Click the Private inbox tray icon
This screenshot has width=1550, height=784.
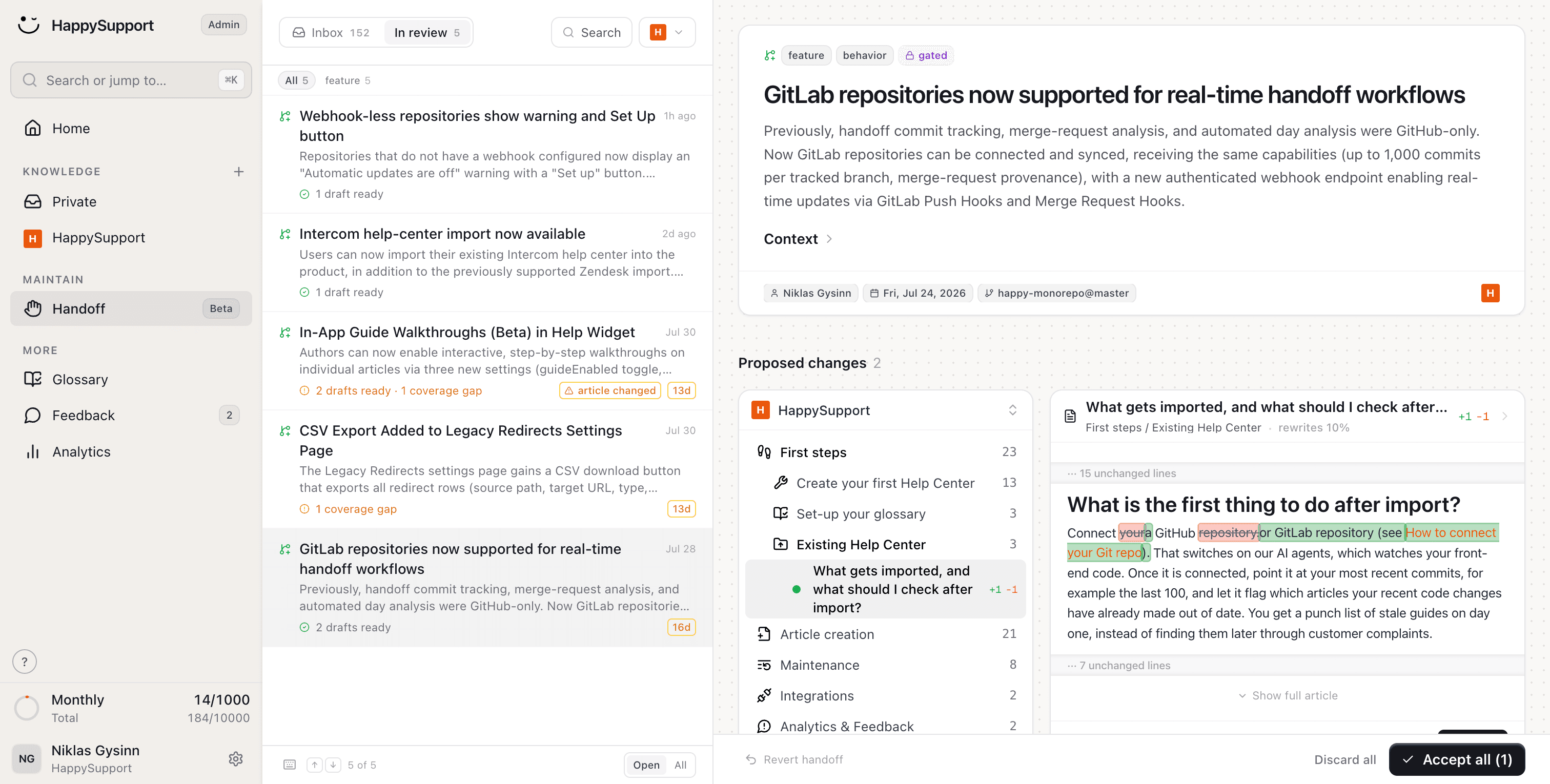(x=32, y=201)
